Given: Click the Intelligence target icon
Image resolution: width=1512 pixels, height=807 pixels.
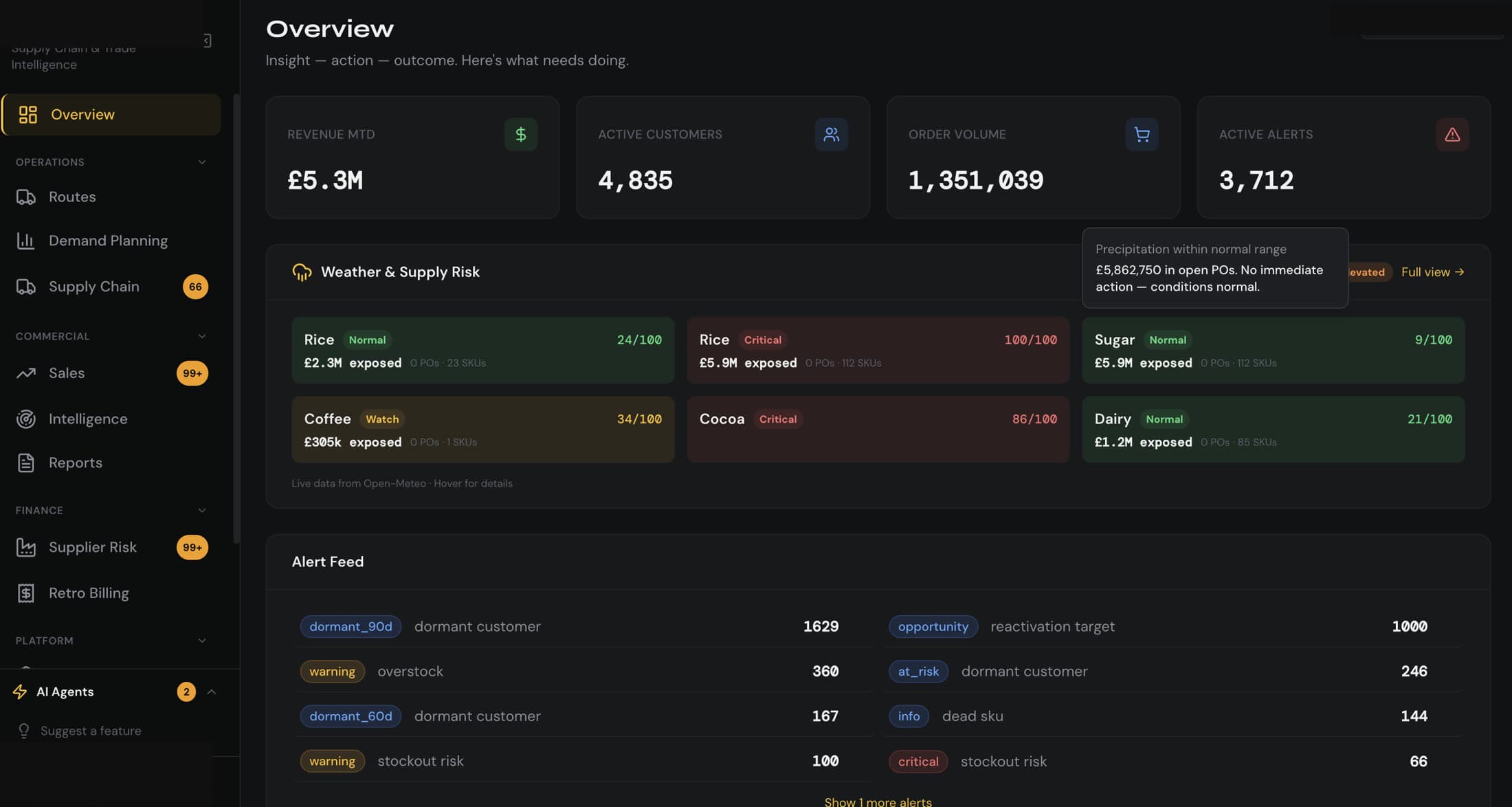Looking at the screenshot, I should 26,419.
